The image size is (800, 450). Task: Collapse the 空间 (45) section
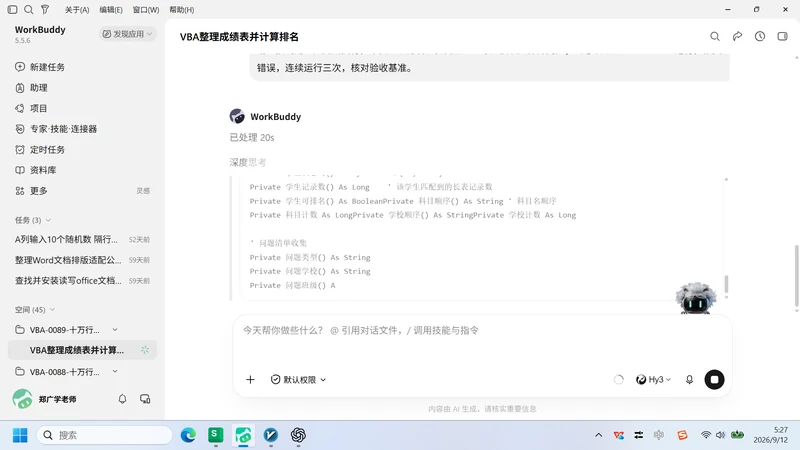(35, 310)
